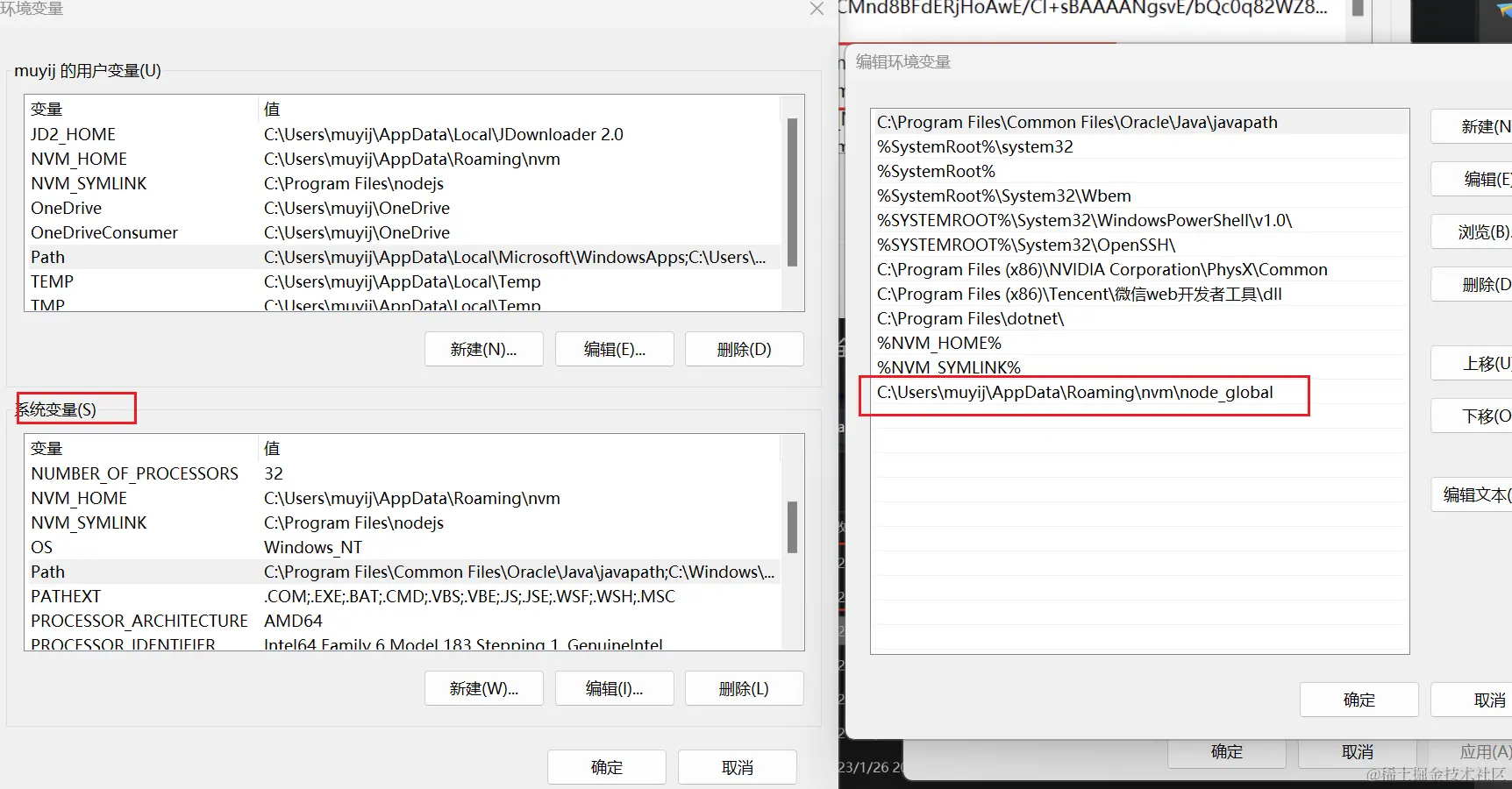Viewport: 1512px width, 789px height.
Task: Select %NVM_HOME% path entry
Action: coord(1140,343)
